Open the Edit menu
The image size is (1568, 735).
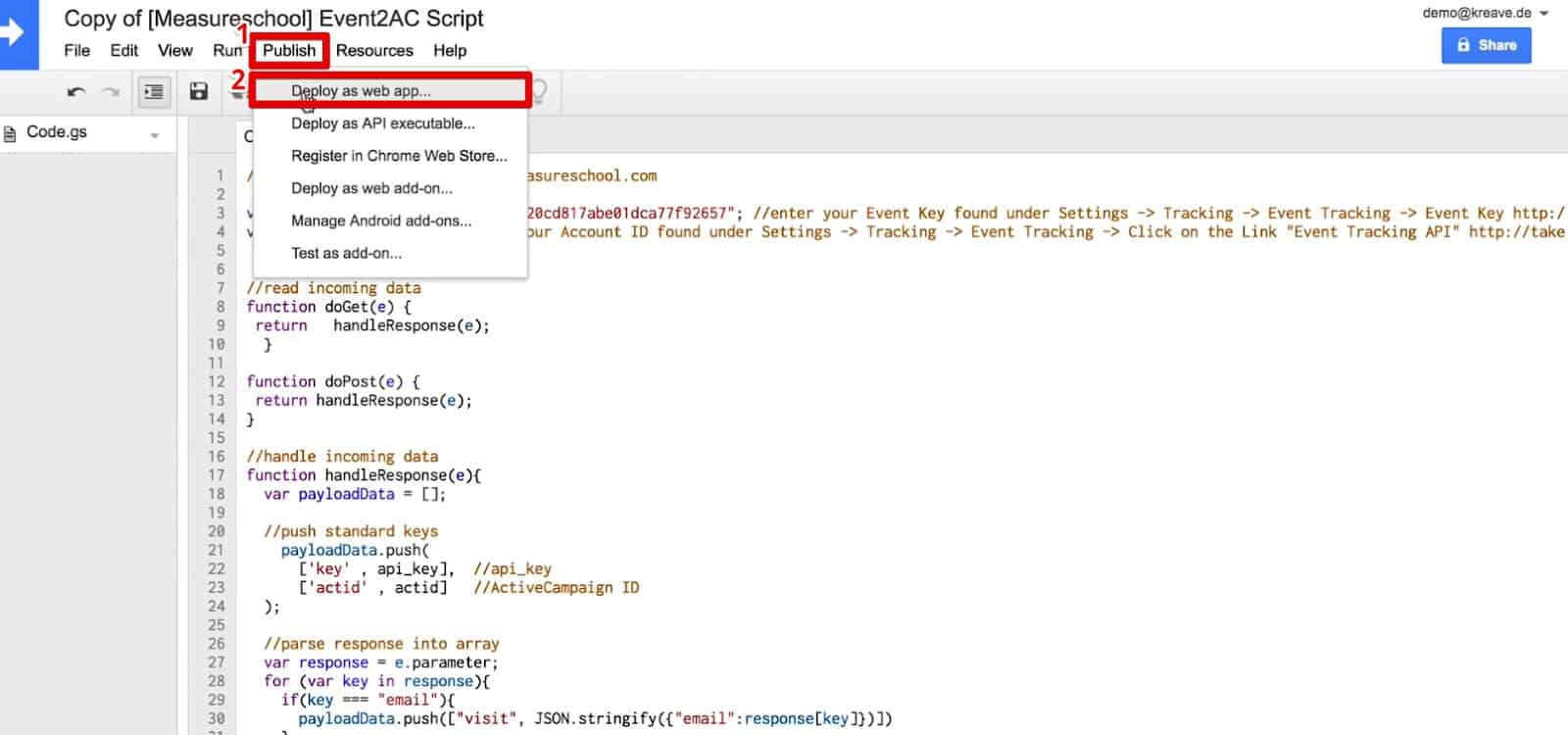124,50
